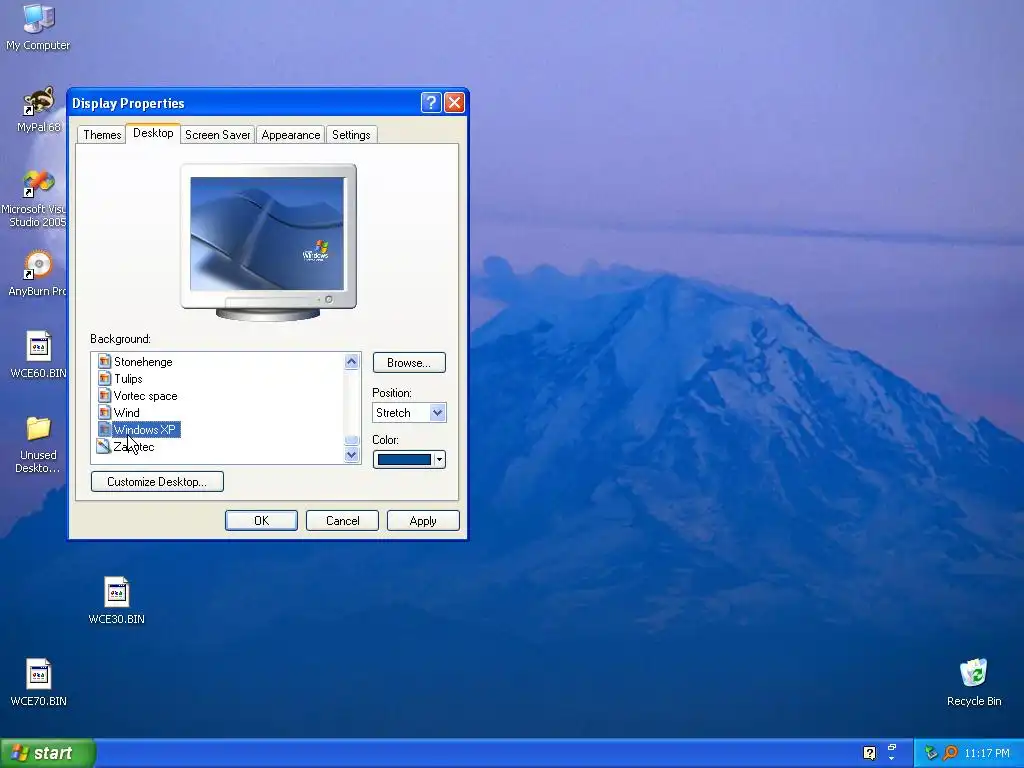The image size is (1024, 768).
Task: Select Wind in the background list
Action: click(x=126, y=412)
